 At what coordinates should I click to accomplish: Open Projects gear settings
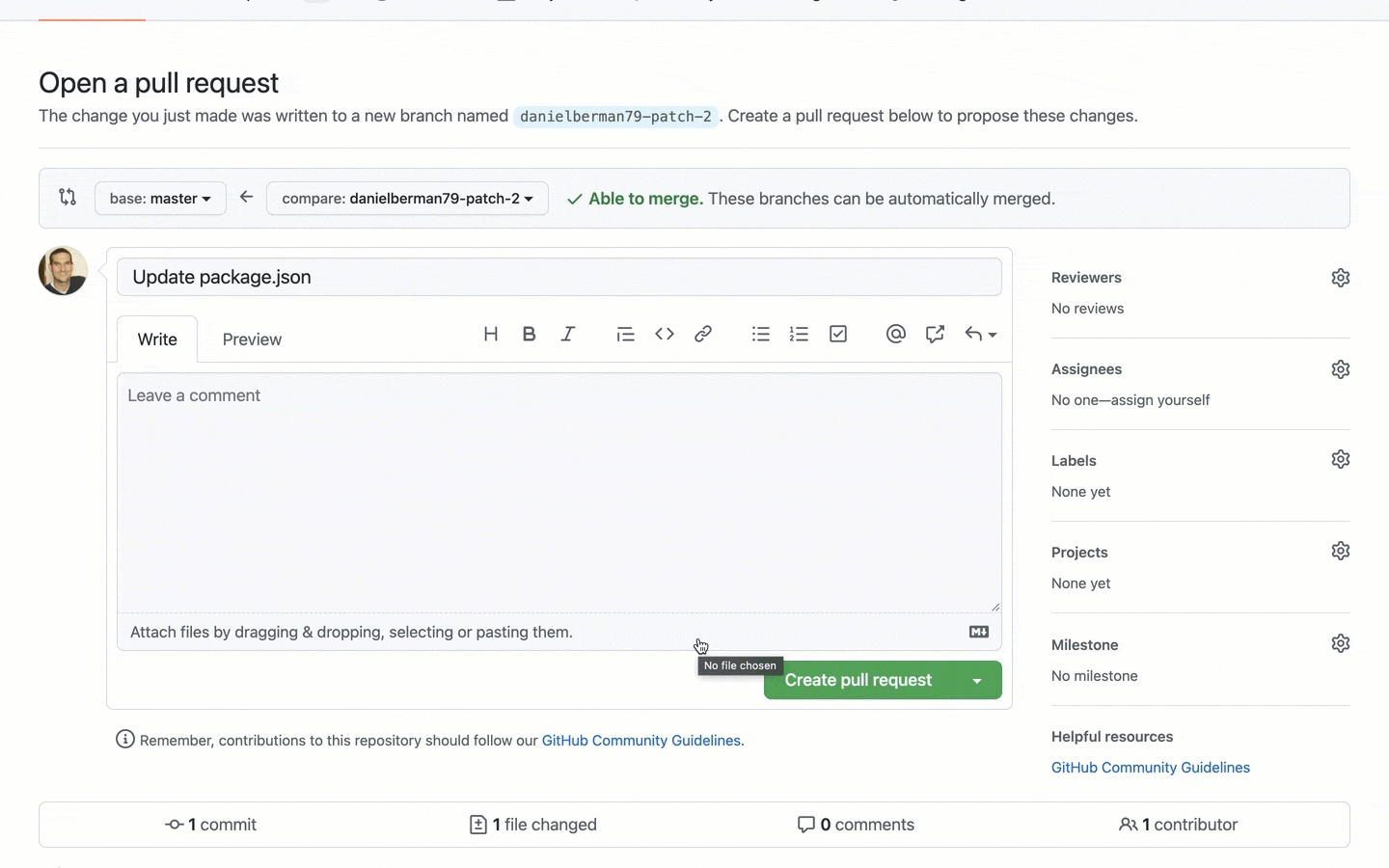tap(1341, 551)
